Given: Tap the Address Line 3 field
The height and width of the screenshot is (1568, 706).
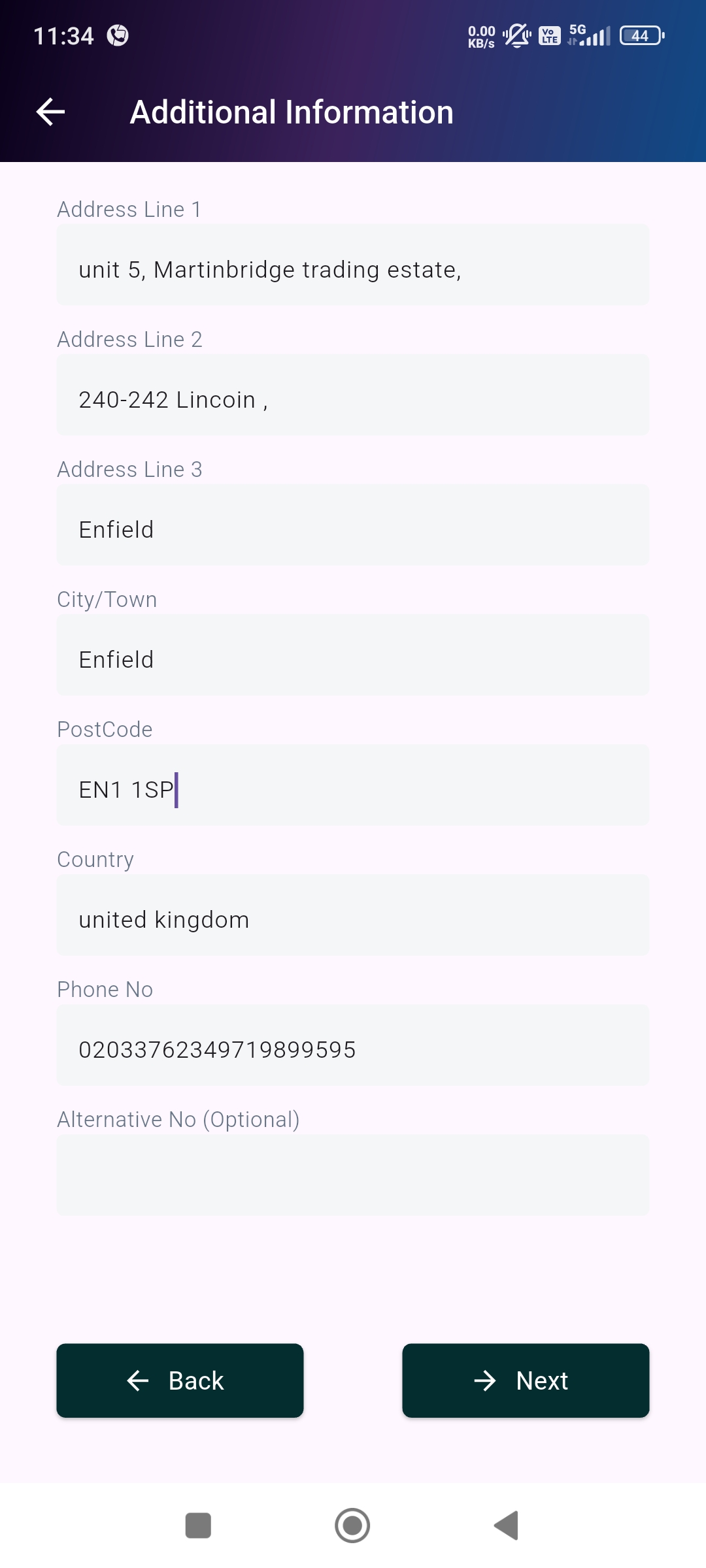Looking at the screenshot, I should click(x=353, y=525).
